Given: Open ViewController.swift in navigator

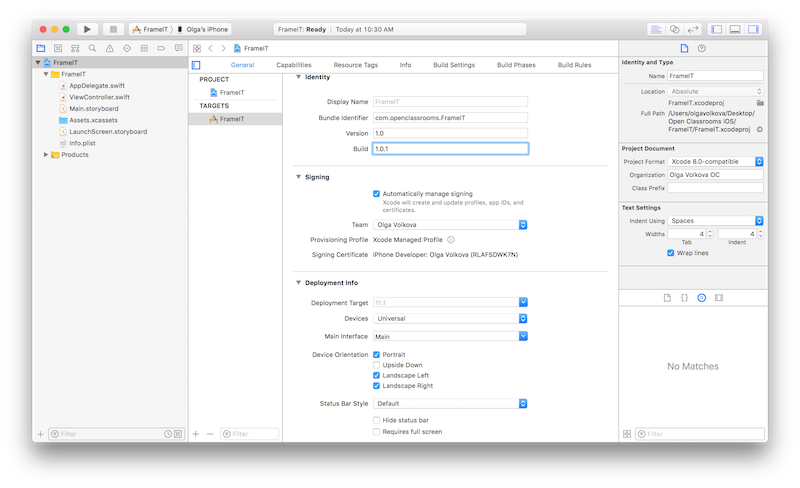Looking at the screenshot, I should tap(99, 97).
